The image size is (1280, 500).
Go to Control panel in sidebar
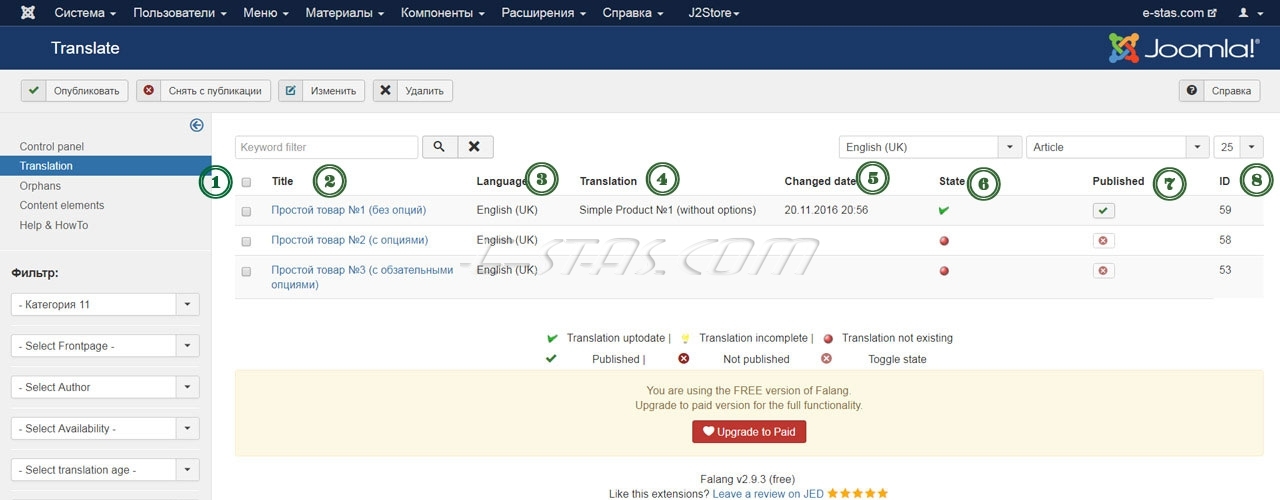point(52,146)
